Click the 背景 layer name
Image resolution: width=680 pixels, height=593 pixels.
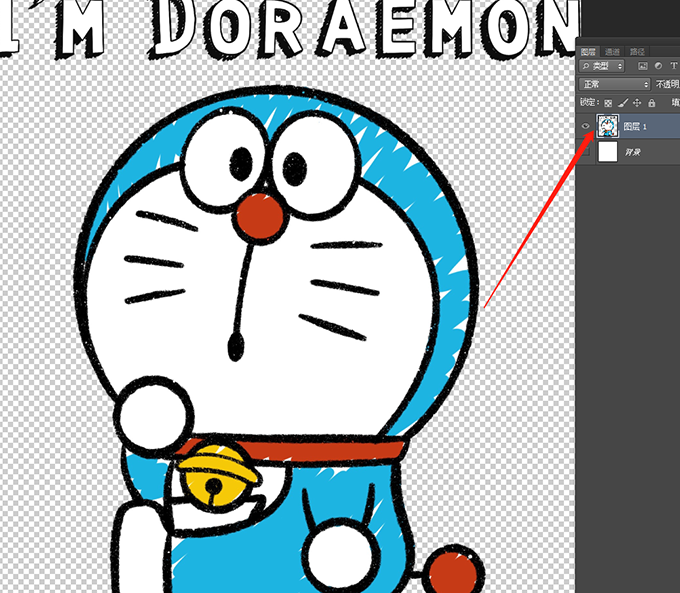pos(632,152)
